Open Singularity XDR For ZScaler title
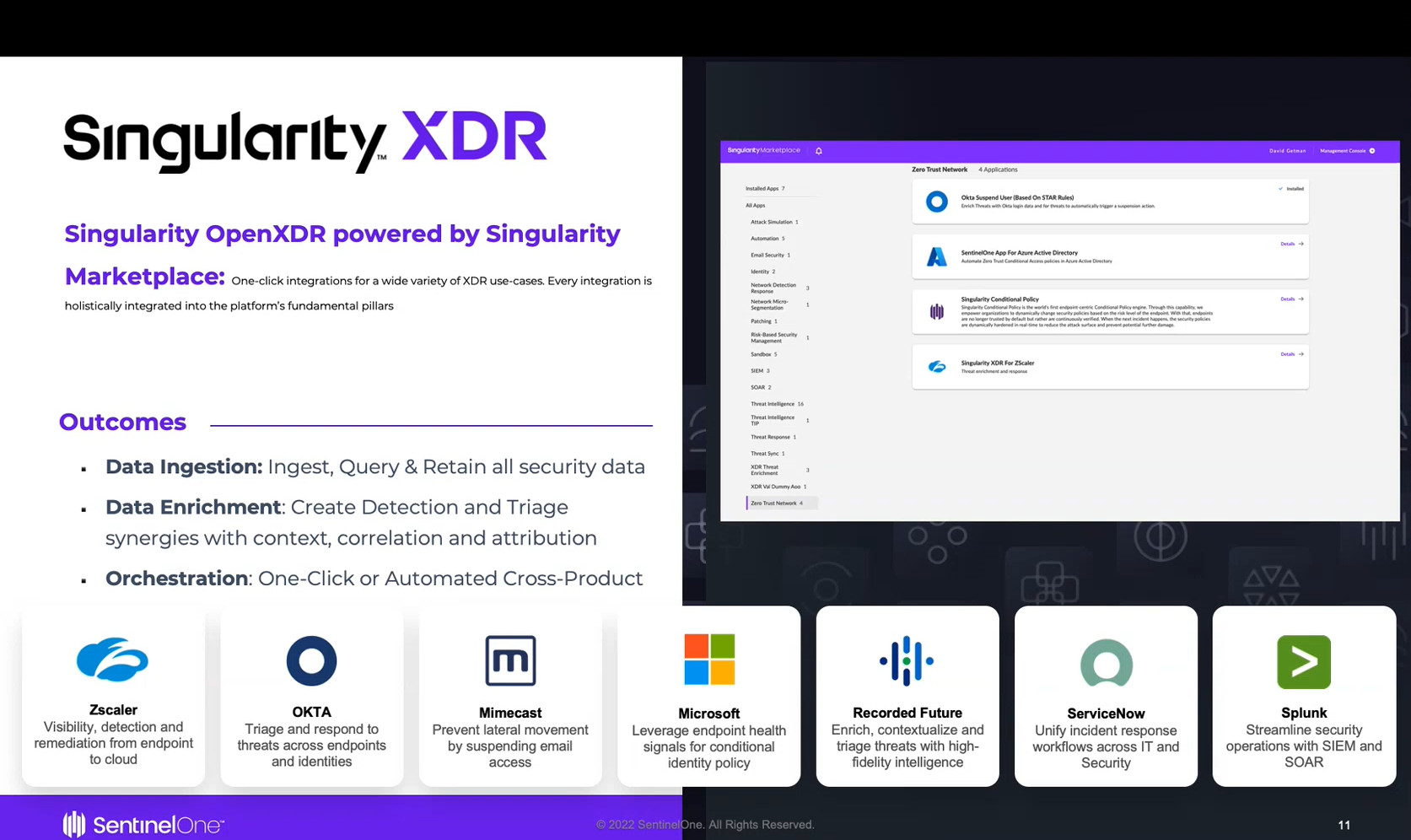Screen dimensions: 1411x840 click(997, 363)
